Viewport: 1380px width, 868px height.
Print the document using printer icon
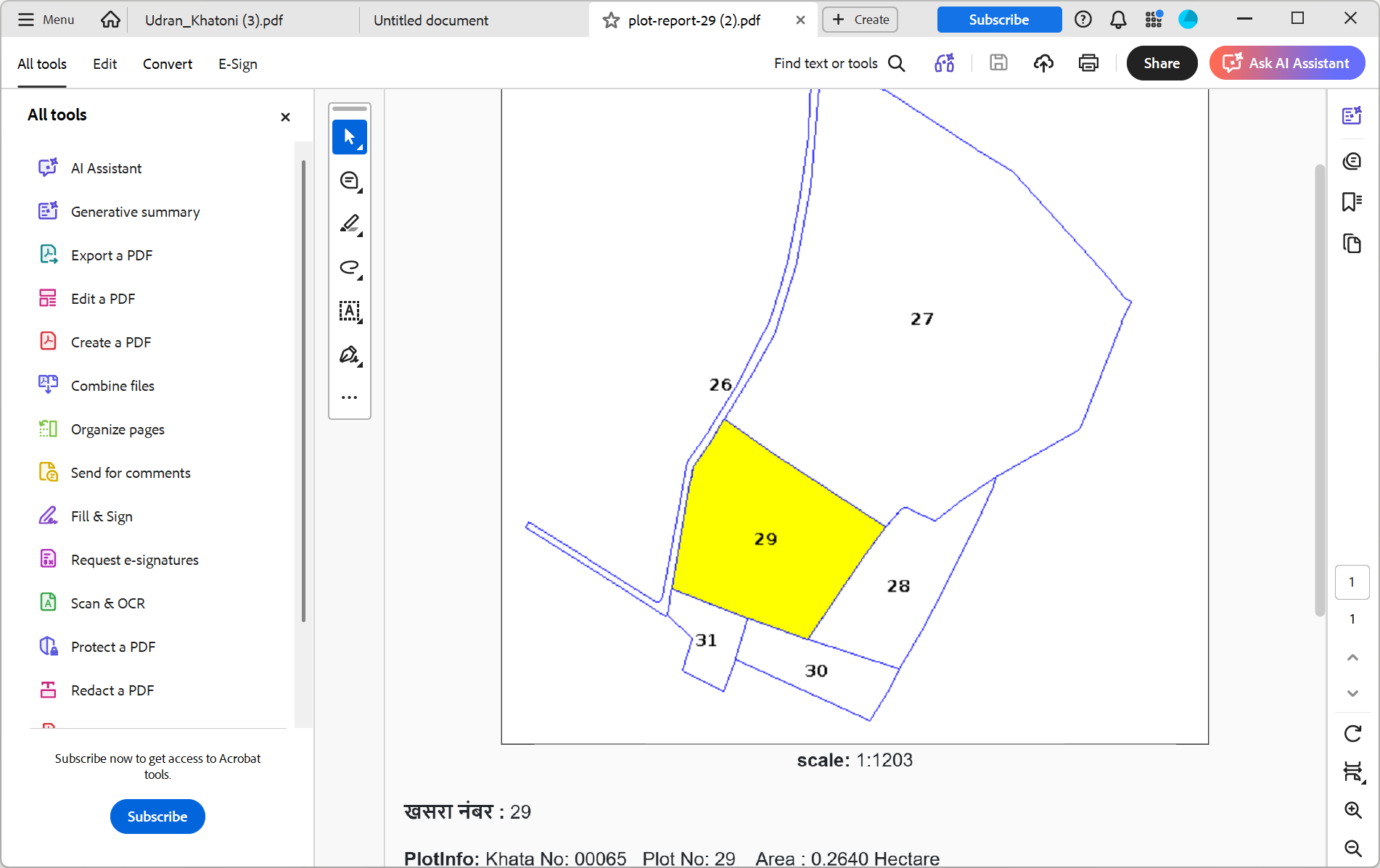[x=1088, y=63]
